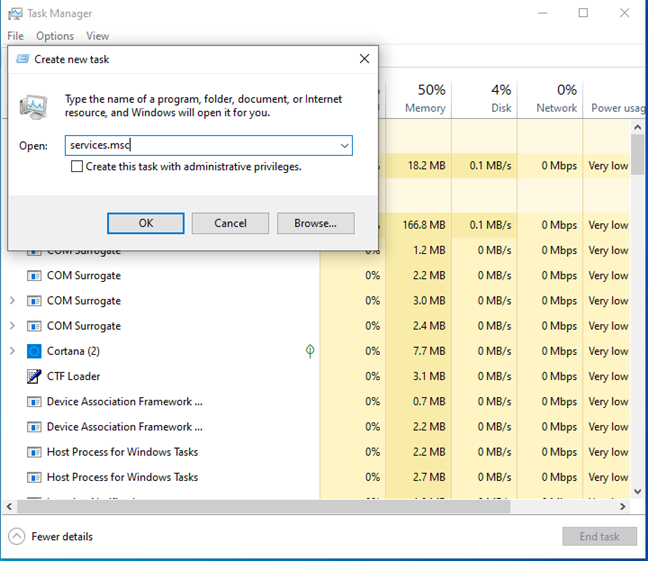The width and height of the screenshot is (648, 561).
Task: Open the File menu
Action: 15,36
